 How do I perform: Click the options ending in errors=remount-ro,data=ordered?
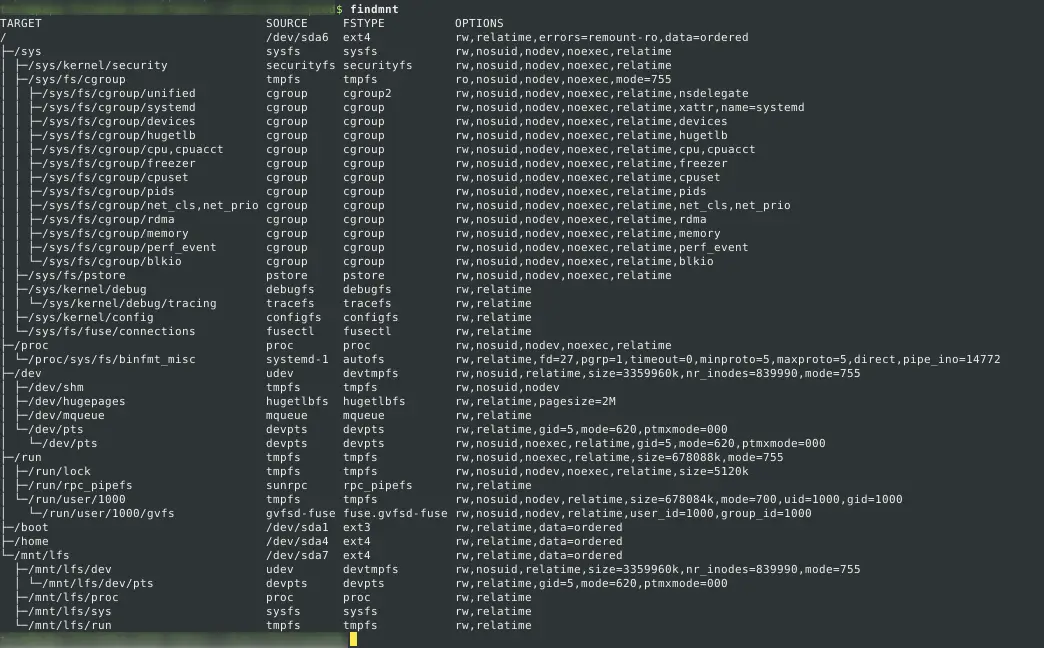[x=602, y=37]
